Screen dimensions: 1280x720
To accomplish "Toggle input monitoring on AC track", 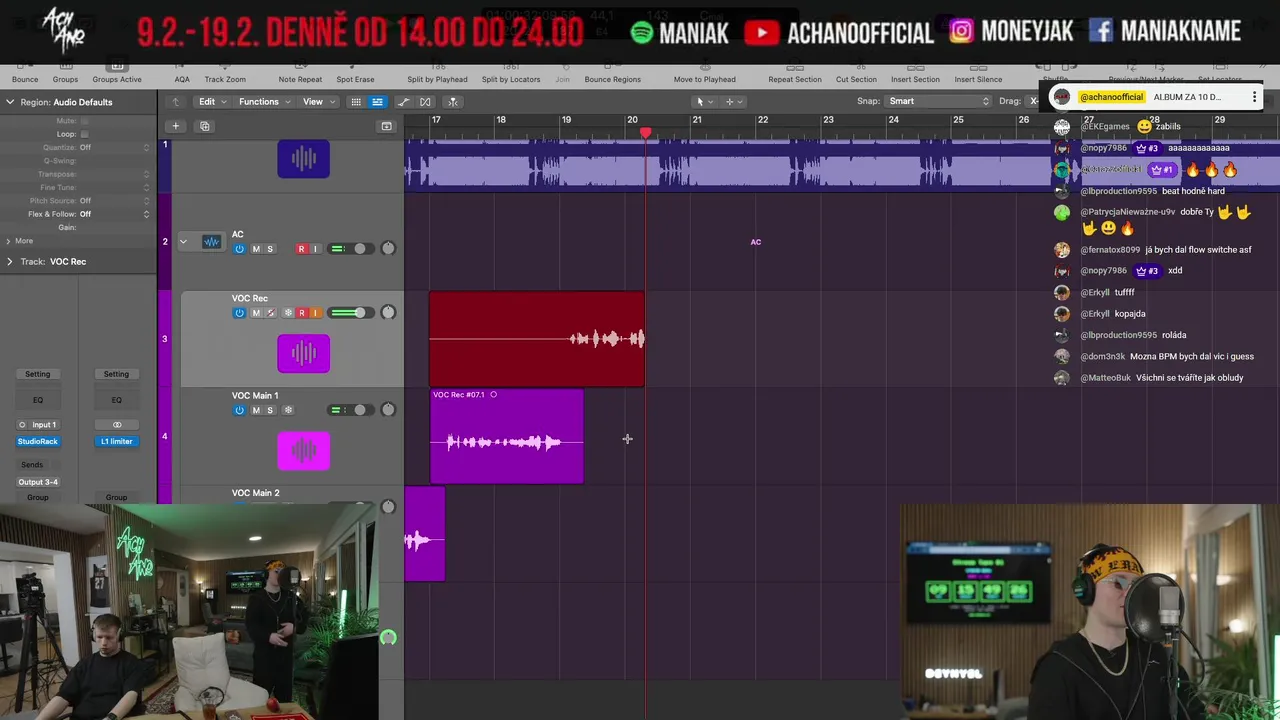I will tap(315, 249).
